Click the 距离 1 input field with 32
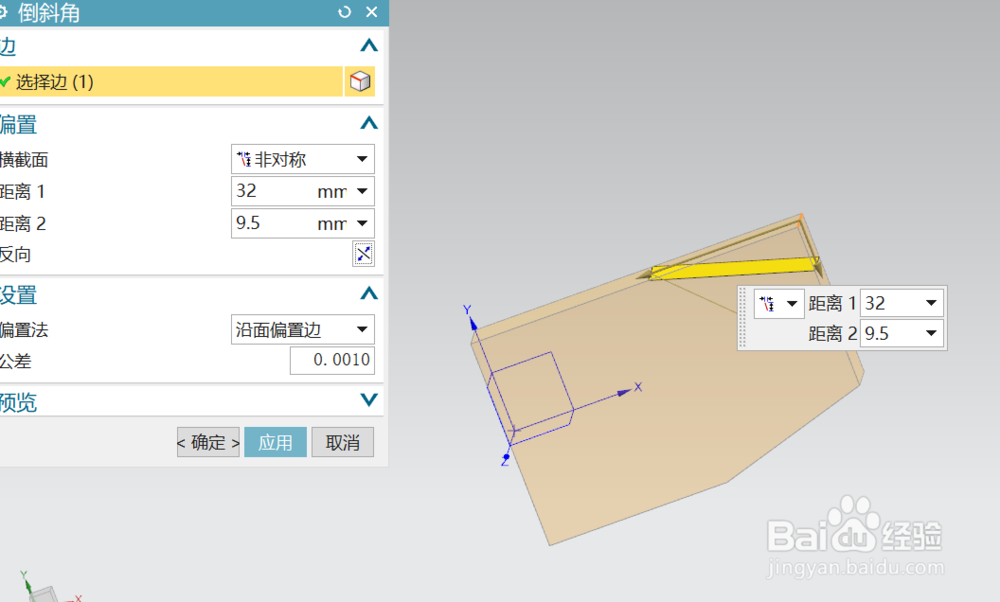Screen dimensions: 1000x602 [x=273, y=191]
